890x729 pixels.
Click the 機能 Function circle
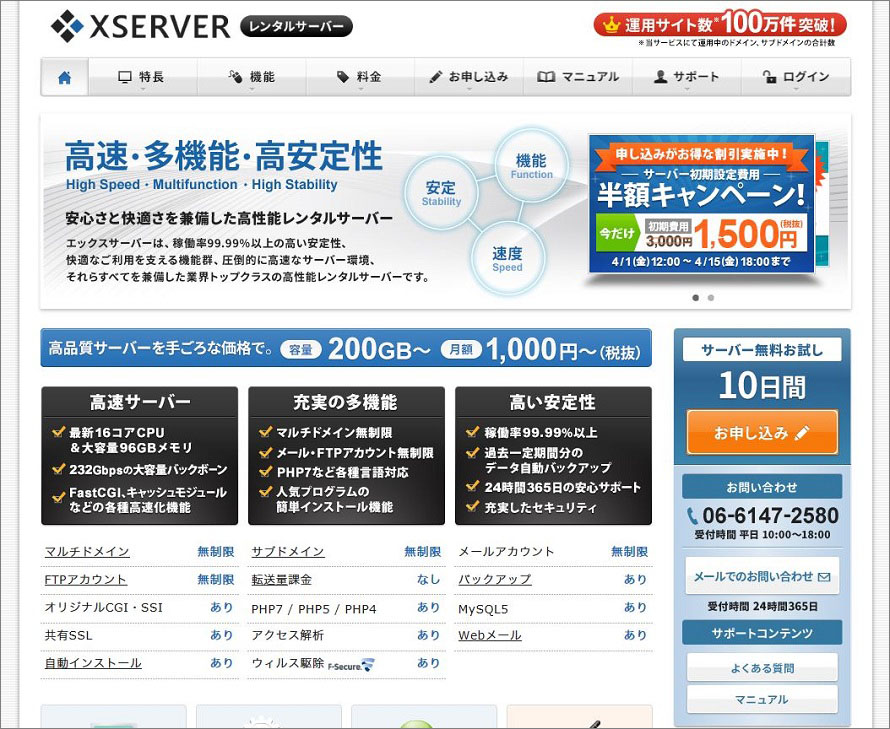pos(531,165)
